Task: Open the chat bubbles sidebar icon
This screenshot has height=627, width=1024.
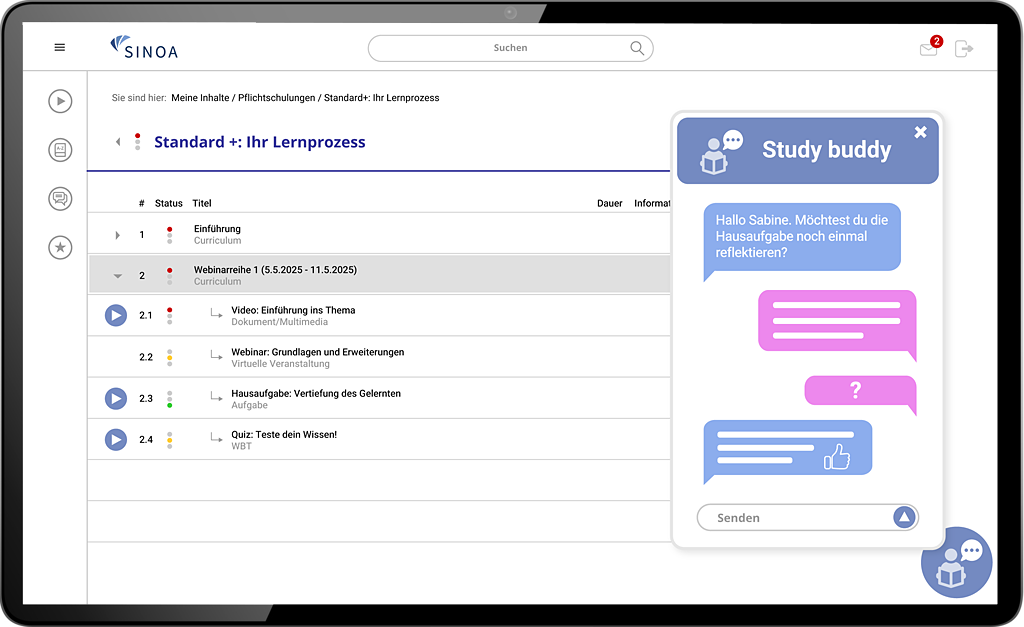Action: pos(60,198)
